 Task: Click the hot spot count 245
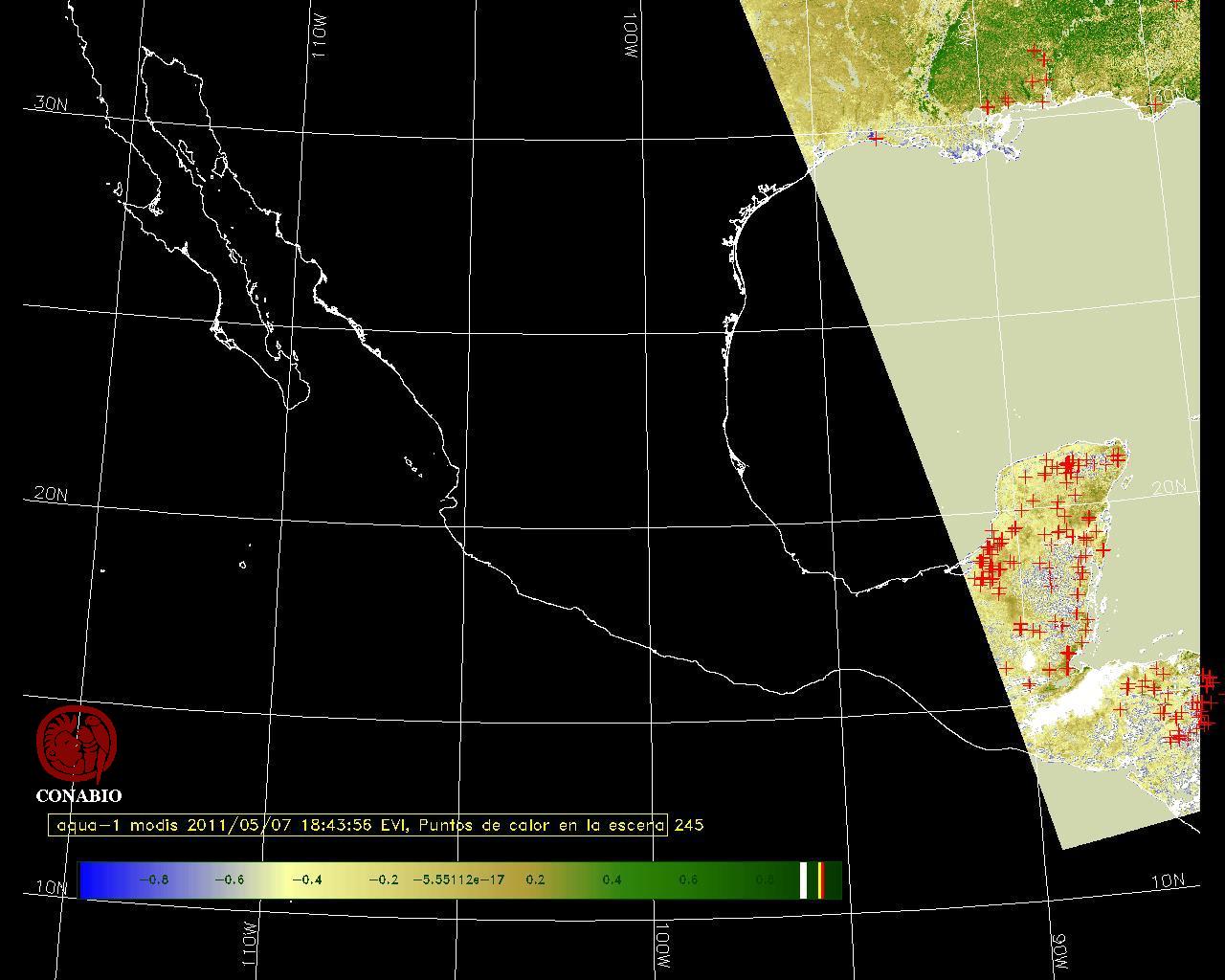pyautogui.click(x=689, y=825)
